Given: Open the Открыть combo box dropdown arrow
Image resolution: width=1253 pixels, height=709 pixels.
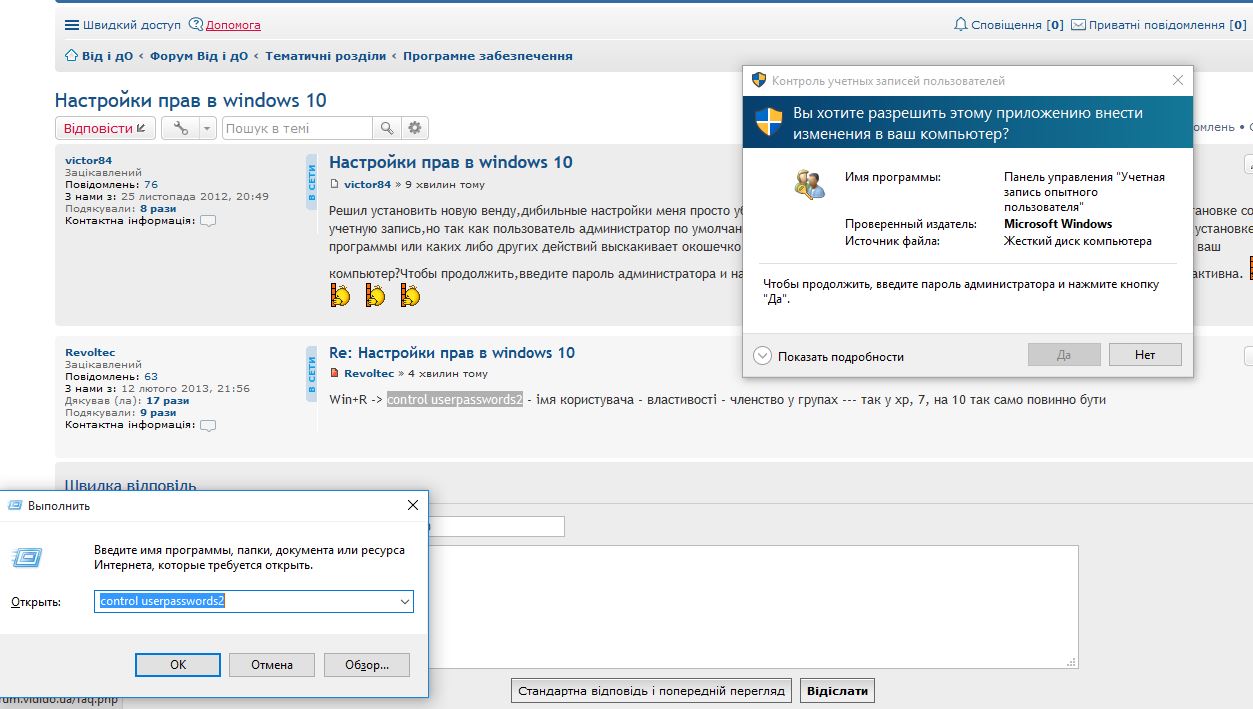Looking at the screenshot, I should pyautogui.click(x=404, y=602).
